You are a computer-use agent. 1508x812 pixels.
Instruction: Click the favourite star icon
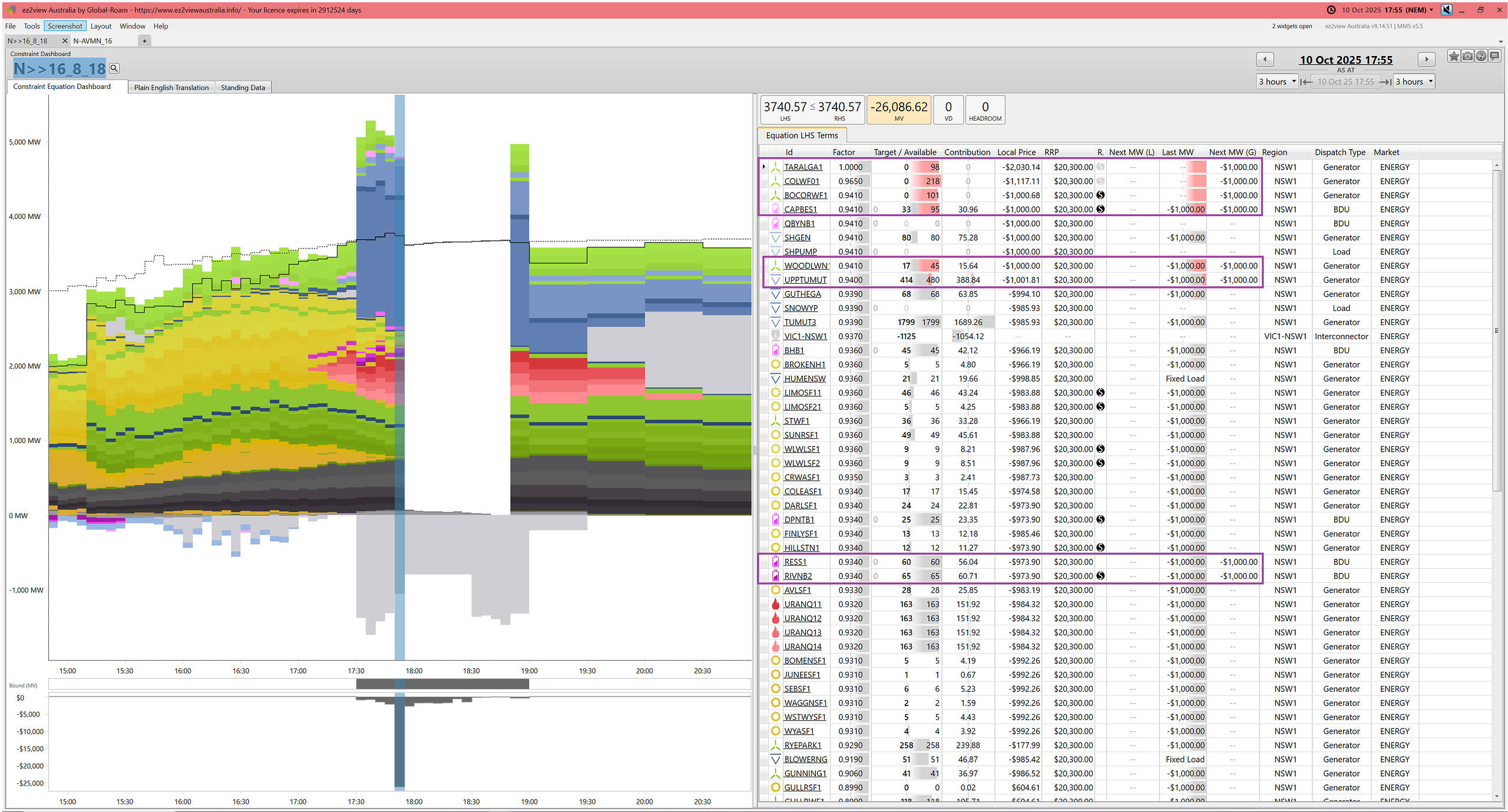click(1453, 57)
